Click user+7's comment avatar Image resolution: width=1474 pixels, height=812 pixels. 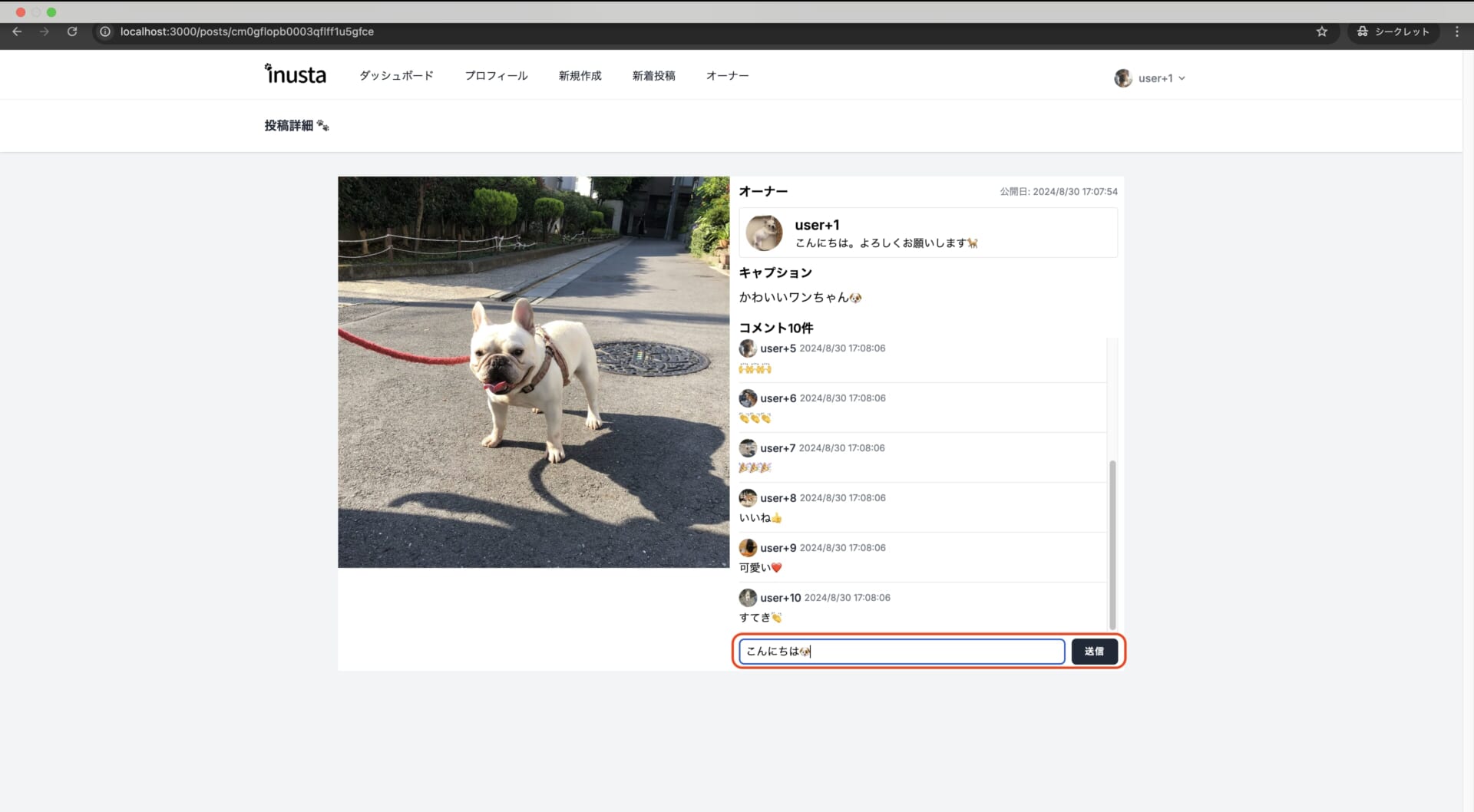748,448
